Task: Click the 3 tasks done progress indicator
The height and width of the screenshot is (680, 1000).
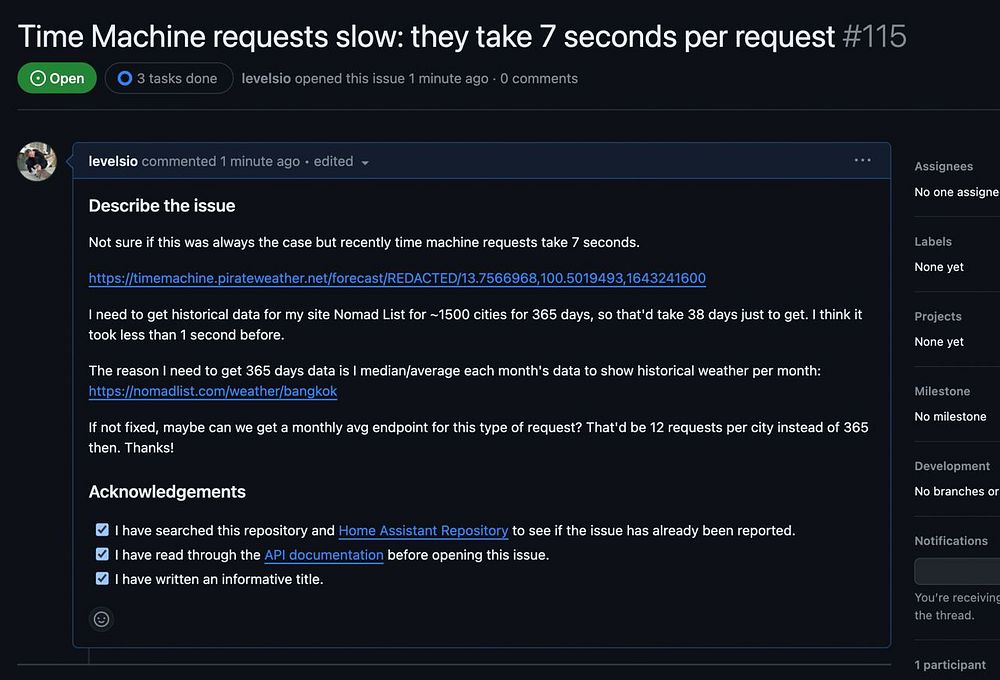Action: click(x=169, y=78)
